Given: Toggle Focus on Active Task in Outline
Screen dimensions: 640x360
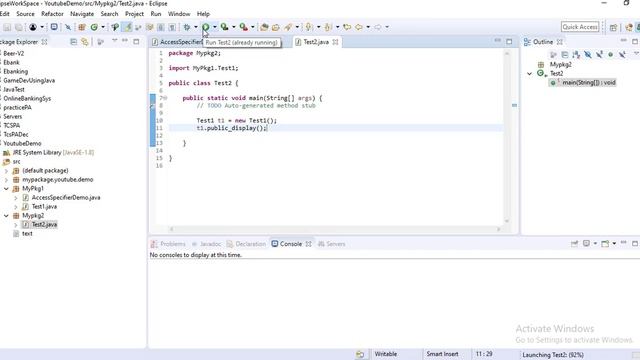Looking at the screenshot, I should click(553, 54).
